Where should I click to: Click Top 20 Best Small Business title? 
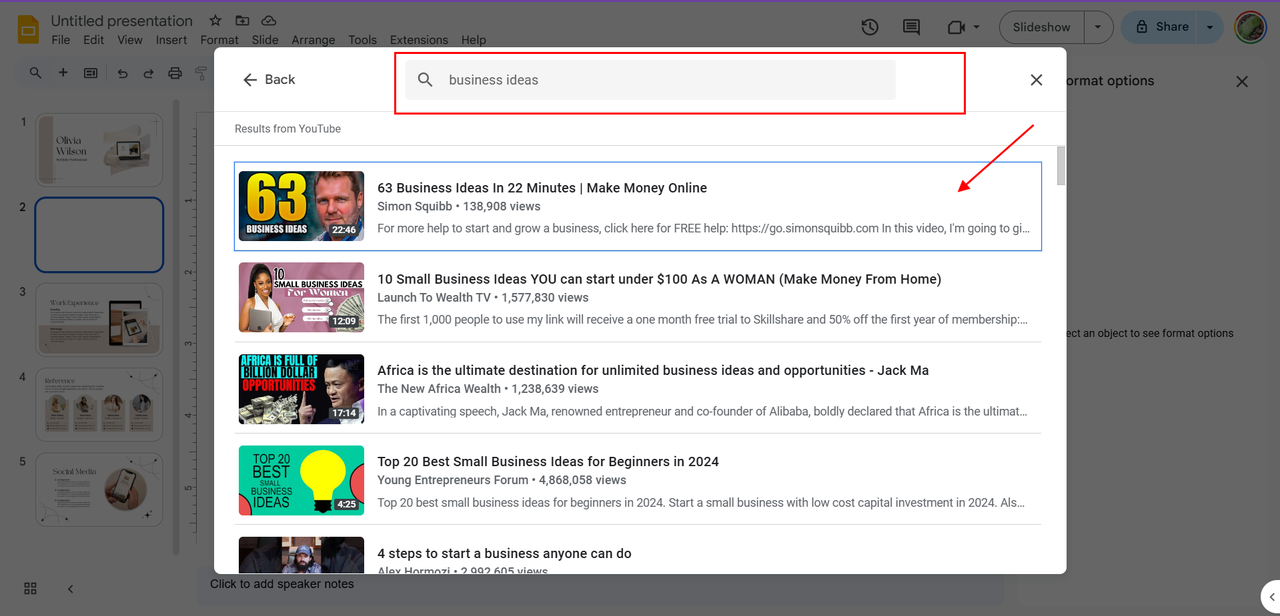(548, 462)
